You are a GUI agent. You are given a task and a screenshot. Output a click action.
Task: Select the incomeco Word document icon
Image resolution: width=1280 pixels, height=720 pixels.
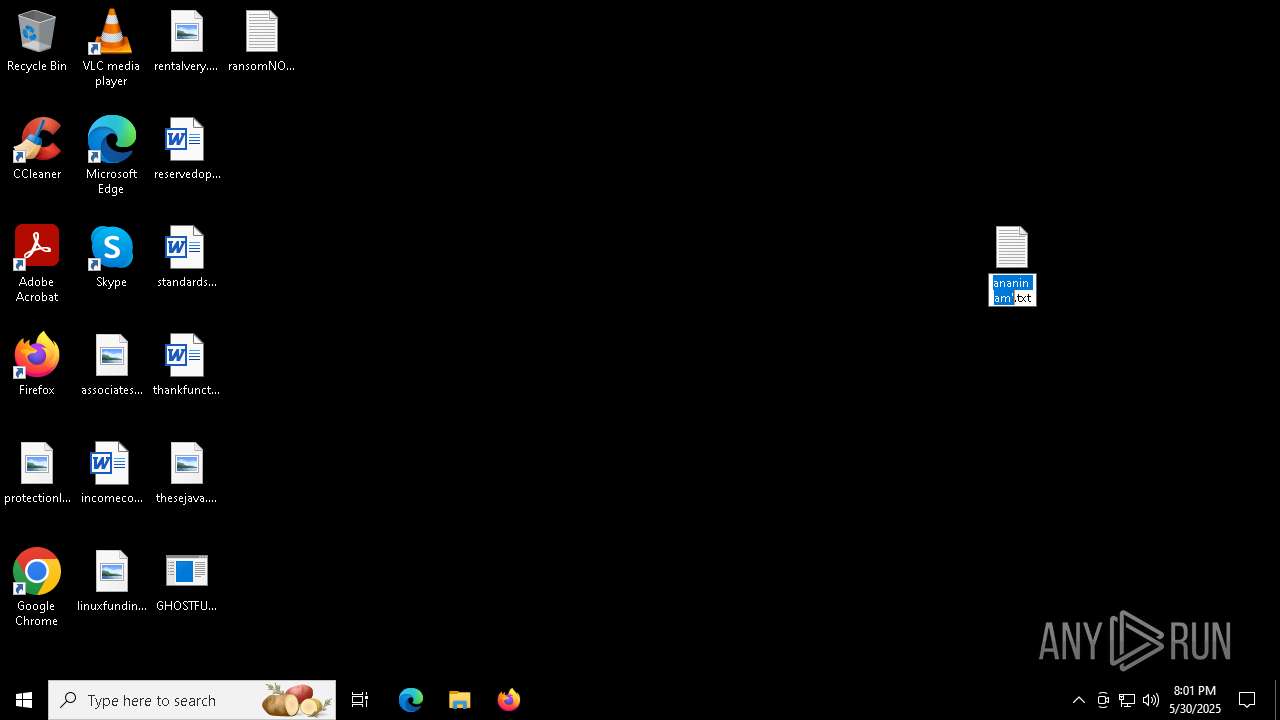pyautogui.click(x=111, y=474)
